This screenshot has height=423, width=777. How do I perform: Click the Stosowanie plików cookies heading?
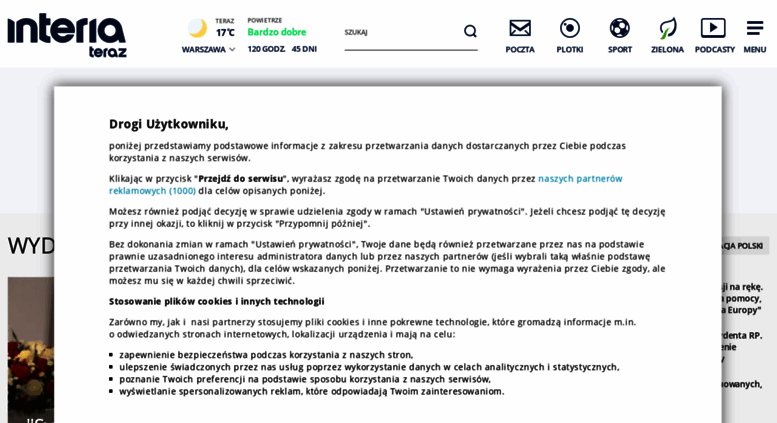coord(217,301)
